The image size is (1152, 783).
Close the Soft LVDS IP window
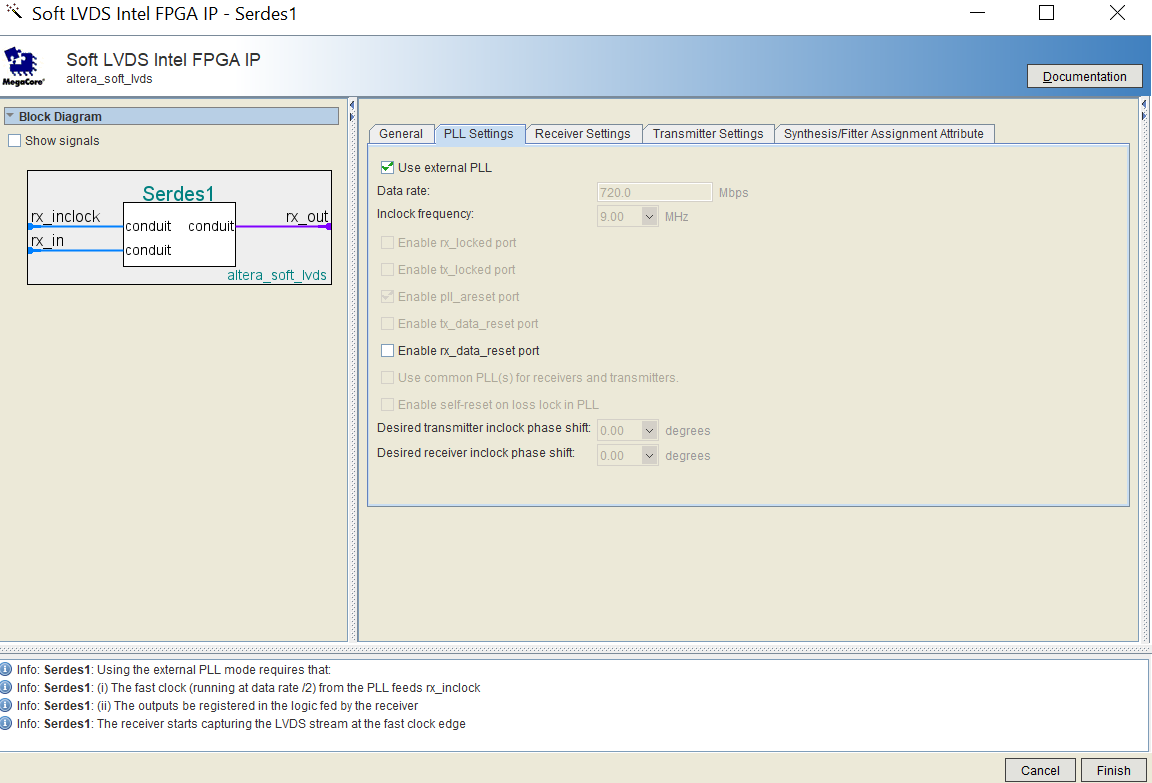(x=1117, y=12)
